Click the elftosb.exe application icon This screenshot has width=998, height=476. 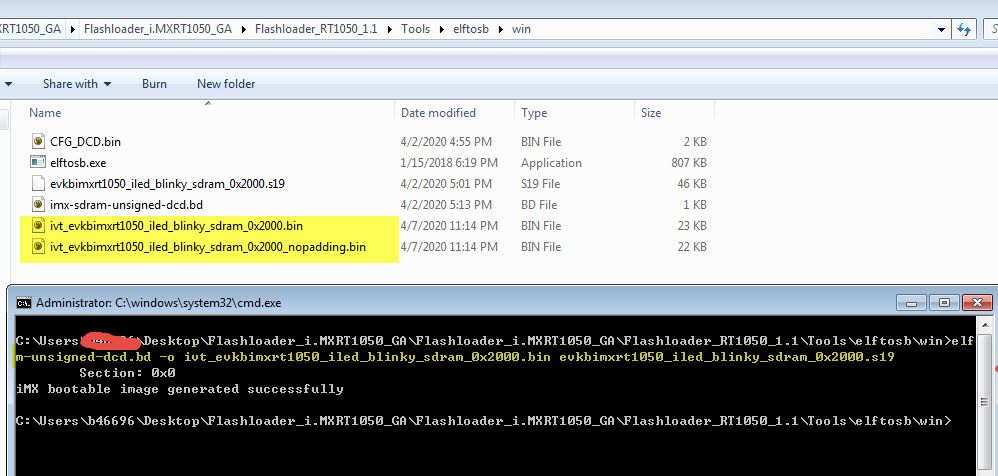[38, 162]
